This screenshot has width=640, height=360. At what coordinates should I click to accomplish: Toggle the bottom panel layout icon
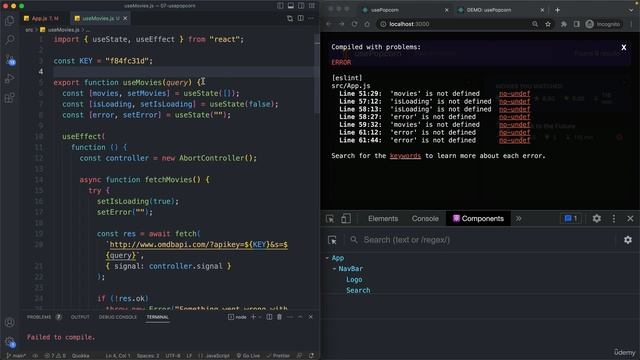[x=291, y=6]
